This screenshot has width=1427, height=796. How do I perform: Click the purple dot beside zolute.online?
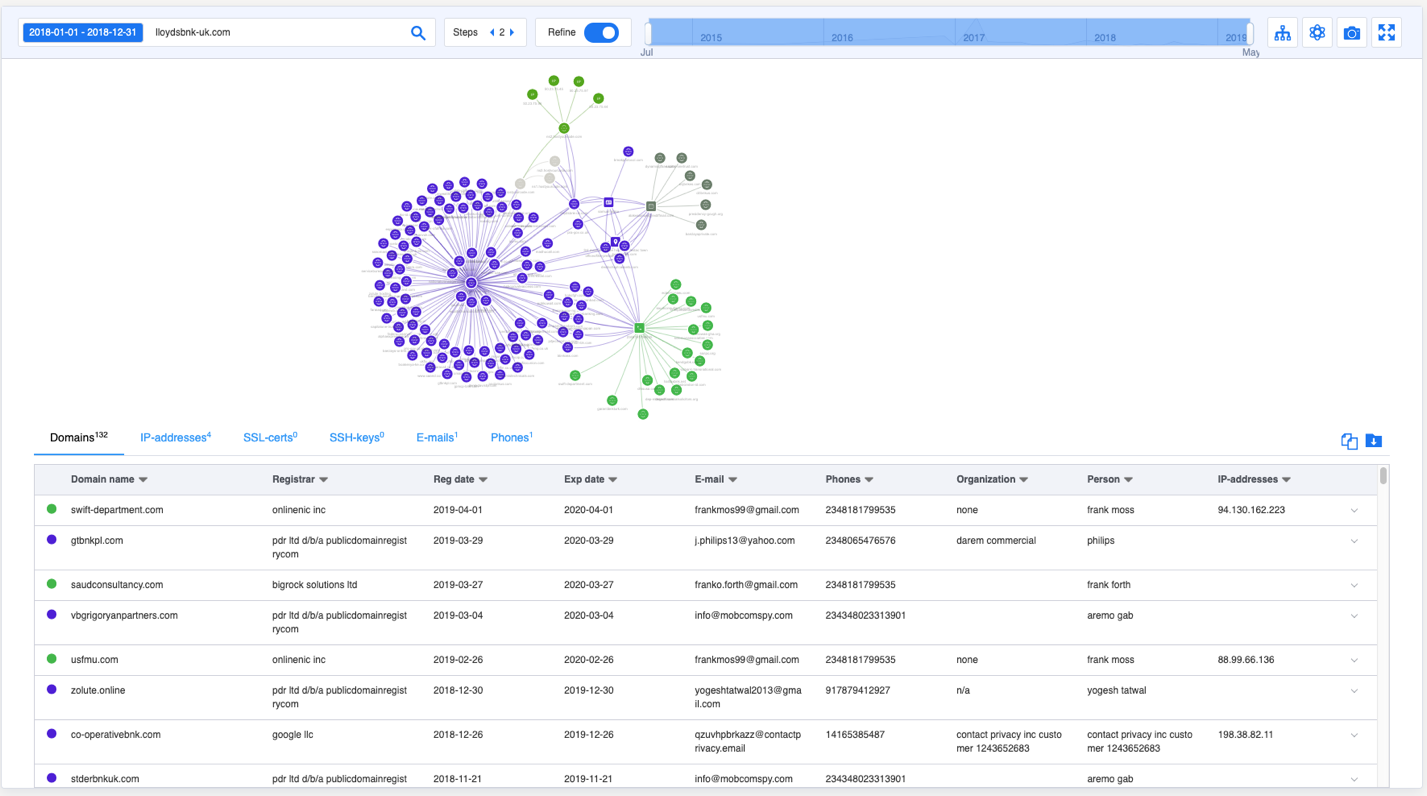click(52, 690)
